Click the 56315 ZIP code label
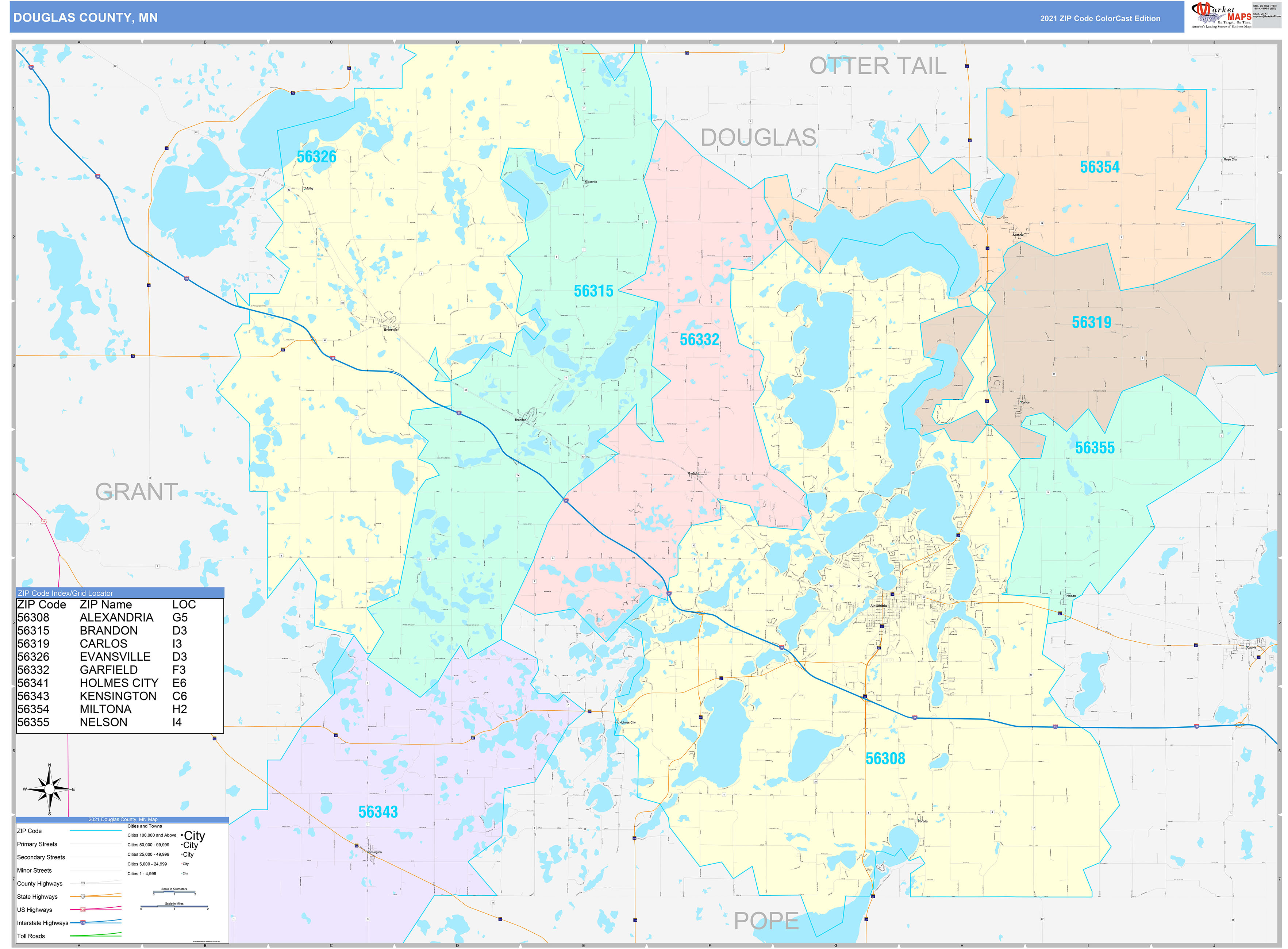Screen dimensions: 1288x949 (x=593, y=291)
